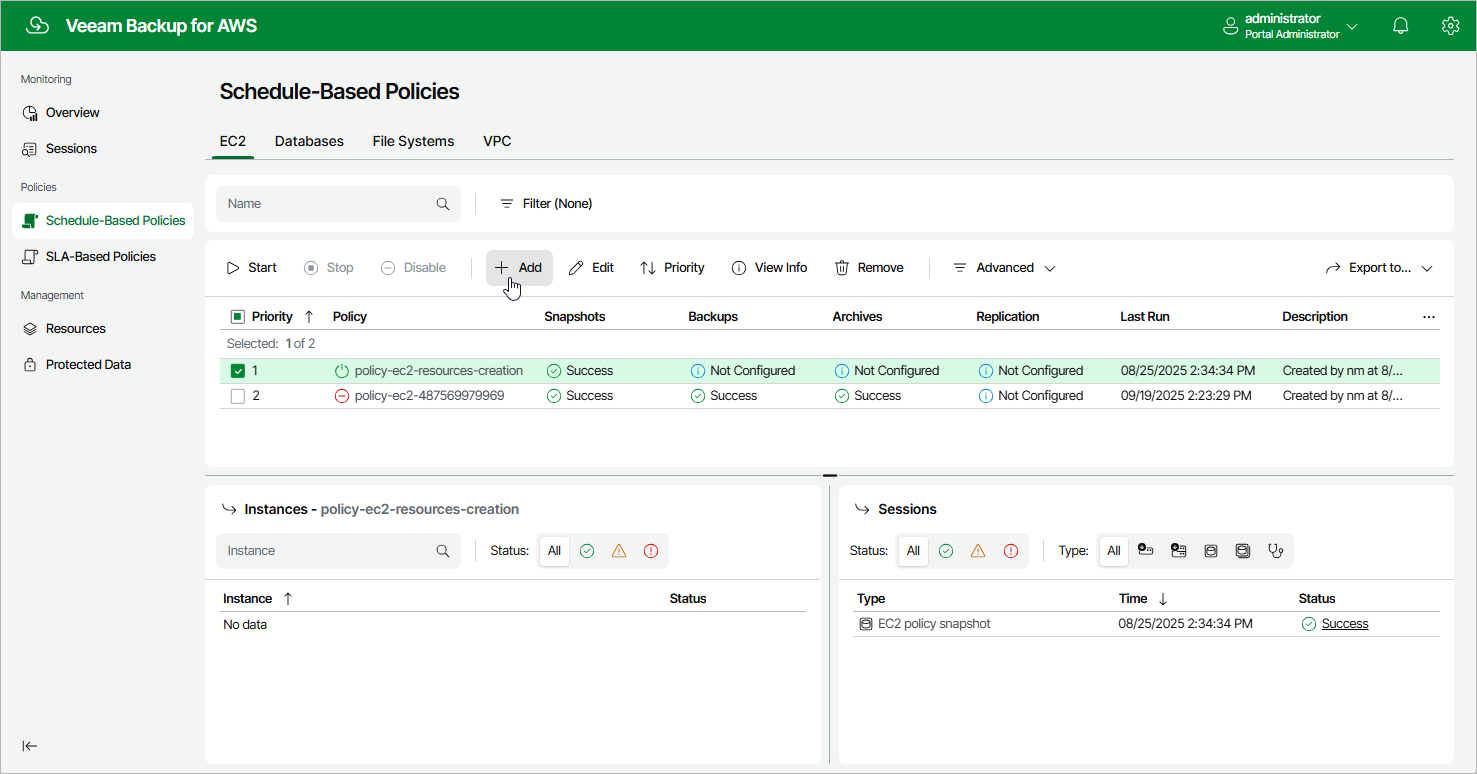Click the Disable button
Image resolution: width=1477 pixels, height=774 pixels.
point(414,268)
